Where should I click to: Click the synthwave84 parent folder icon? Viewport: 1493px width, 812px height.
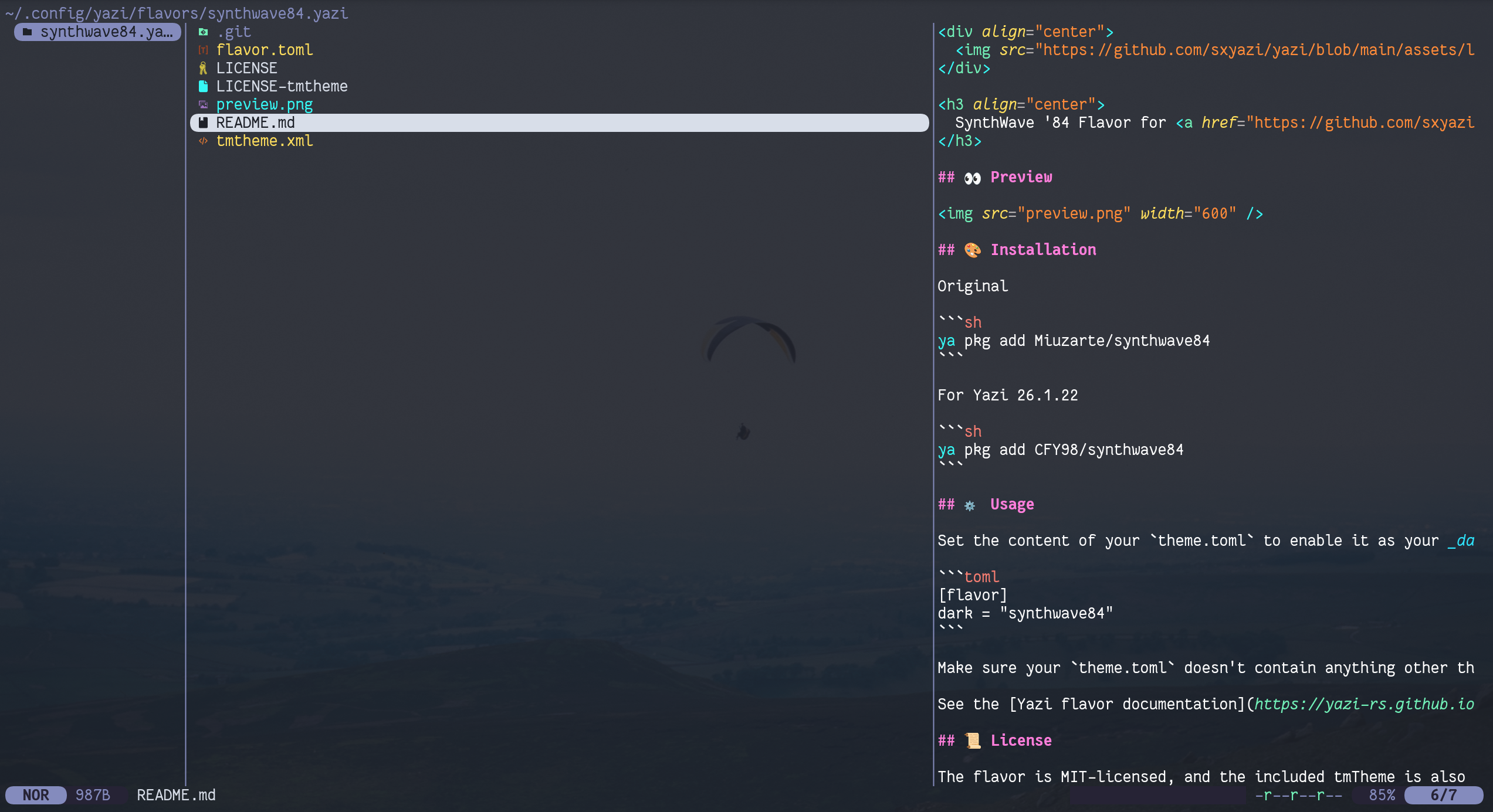coord(28,32)
